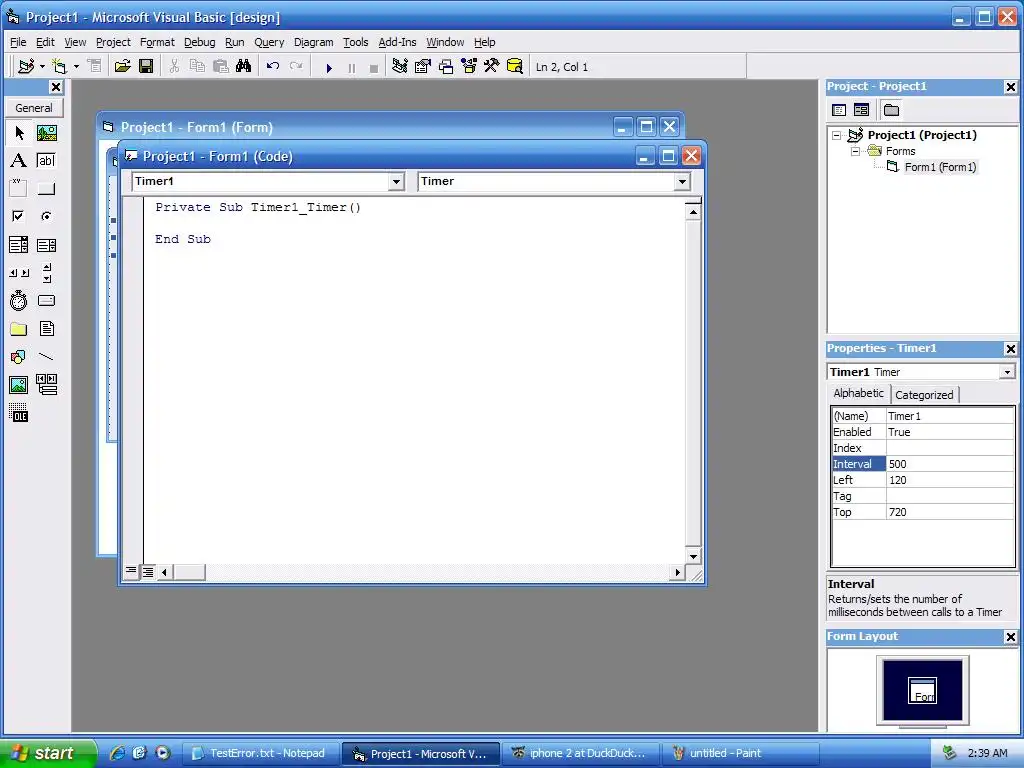Open the Timer1 object dropdown in code window
The image size is (1024, 768).
coord(396,182)
